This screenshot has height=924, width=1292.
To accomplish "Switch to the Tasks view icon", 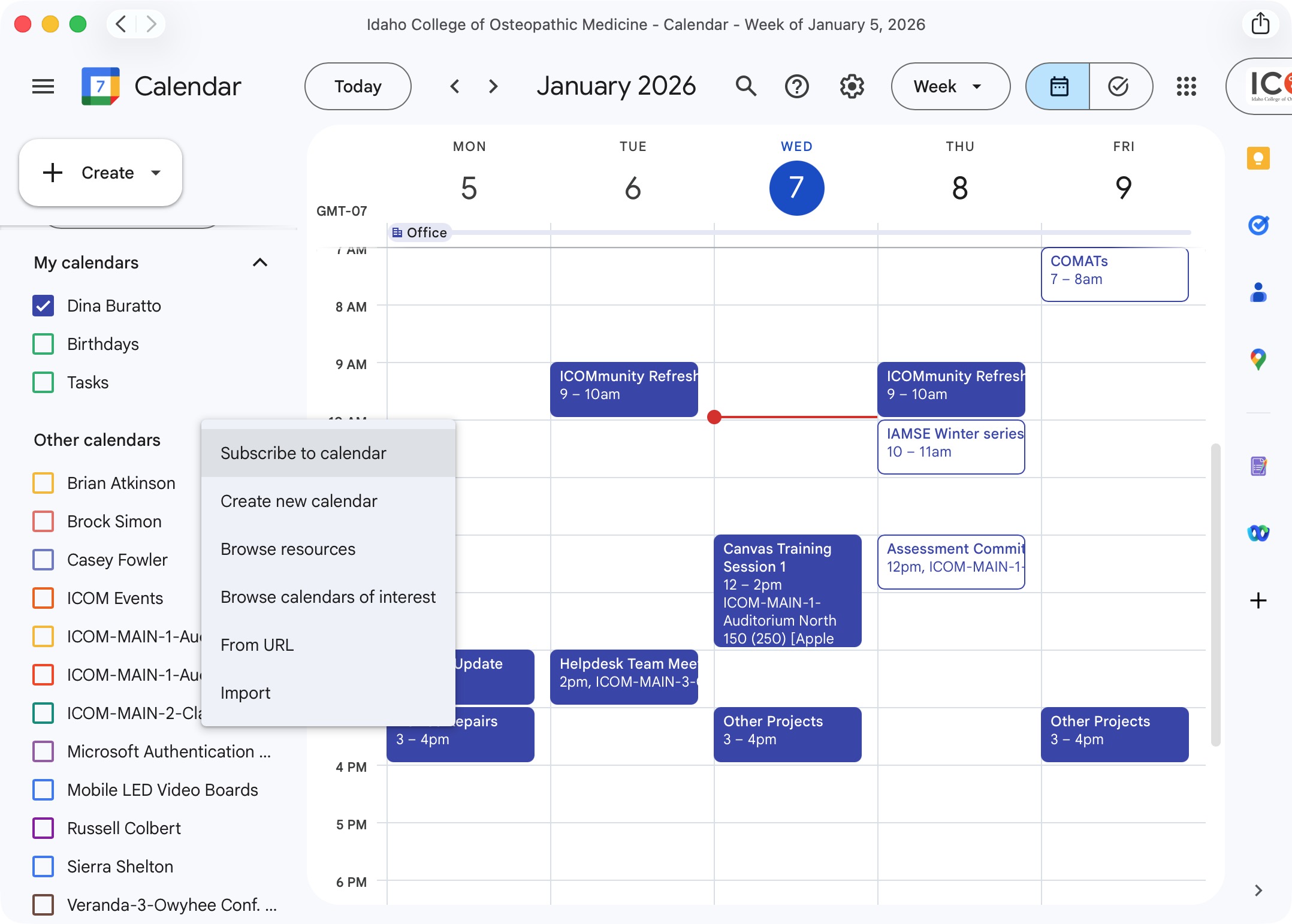I will [1118, 86].
